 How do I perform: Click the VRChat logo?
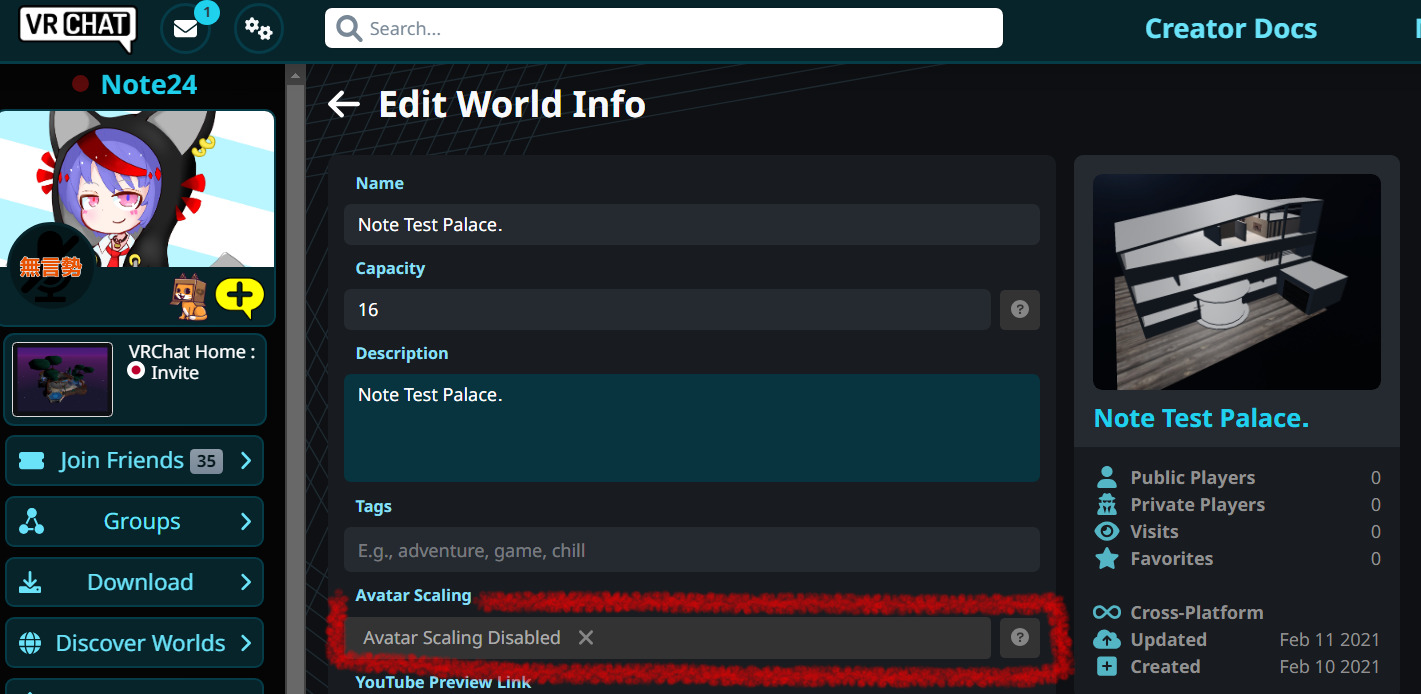coord(77,28)
